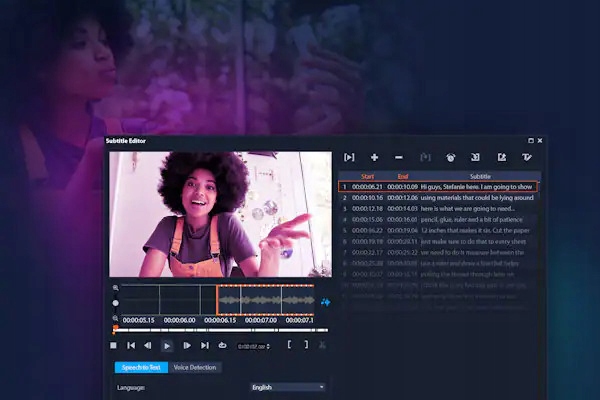Stop video playback
This screenshot has height=400, width=600.
114,345
